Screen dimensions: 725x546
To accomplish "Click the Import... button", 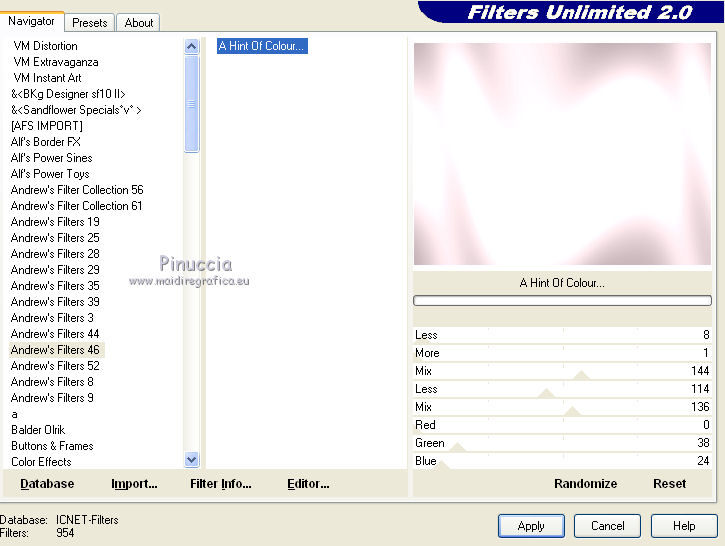I will point(134,484).
